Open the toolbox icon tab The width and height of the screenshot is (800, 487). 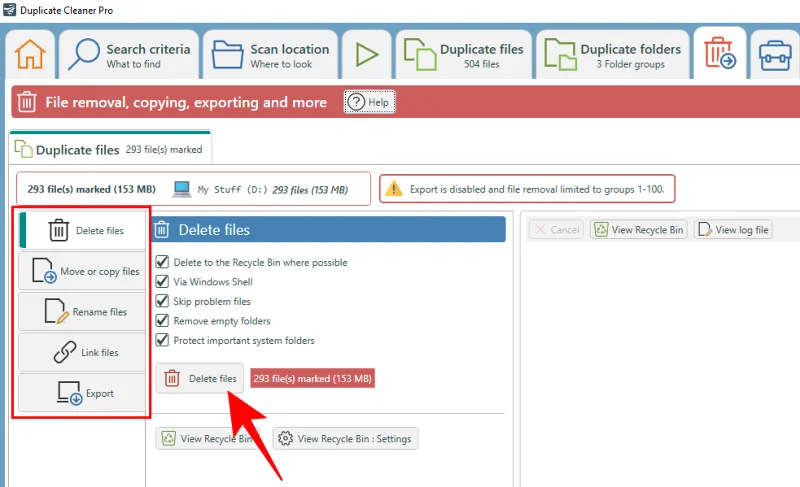point(774,54)
